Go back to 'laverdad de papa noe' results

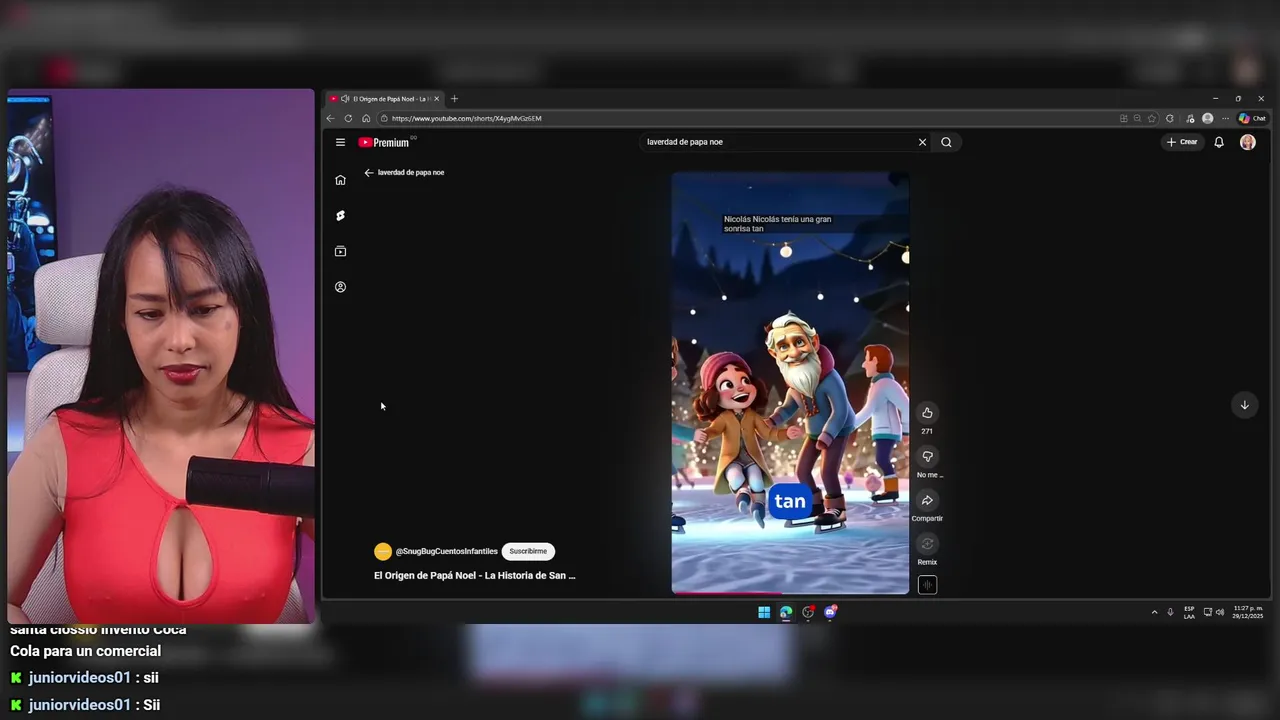click(x=369, y=172)
